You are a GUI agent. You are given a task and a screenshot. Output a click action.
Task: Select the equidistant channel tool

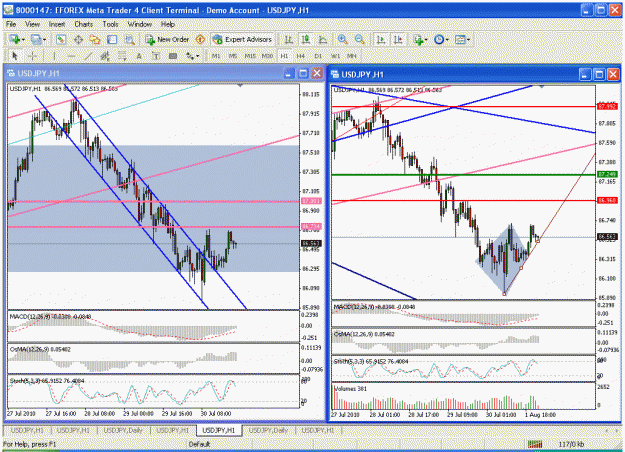pos(105,56)
